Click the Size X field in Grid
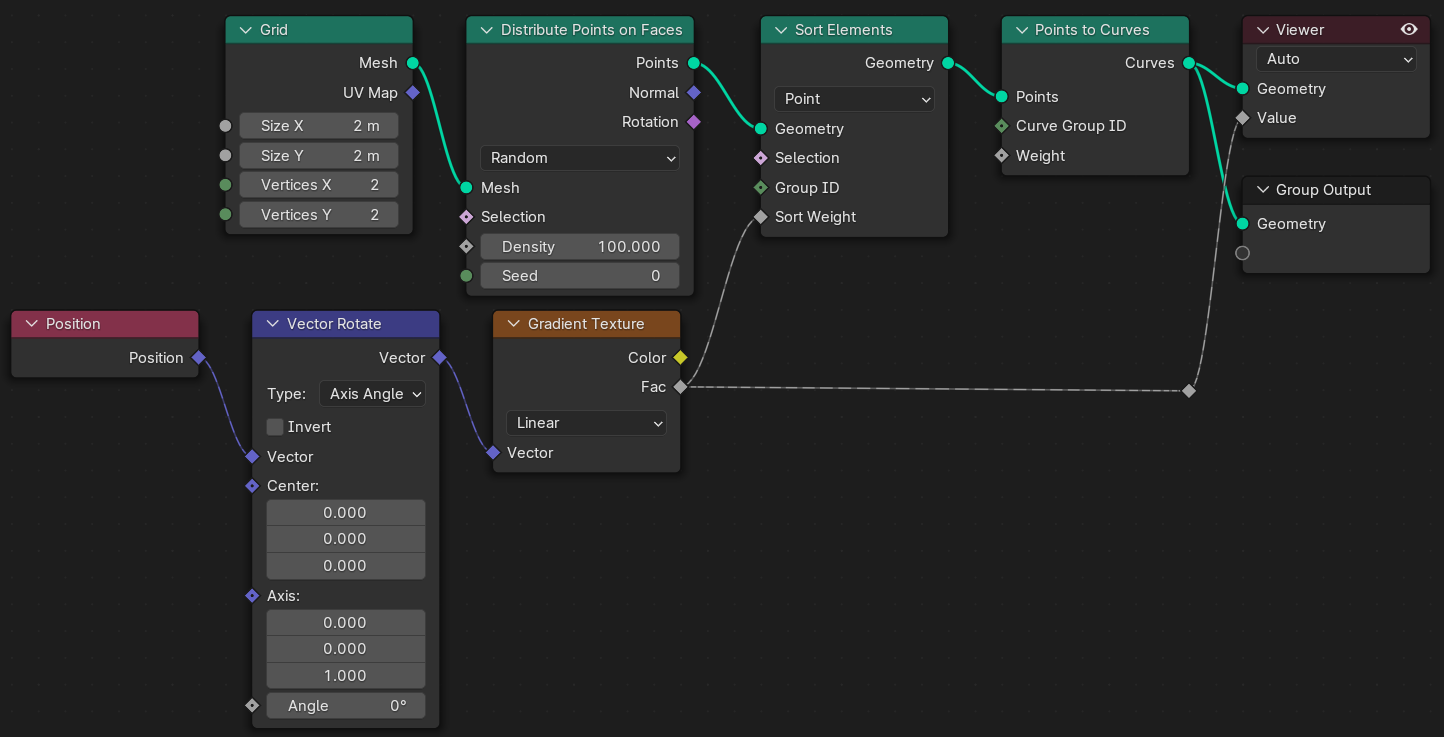This screenshot has height=737, width=1444. 318,126
